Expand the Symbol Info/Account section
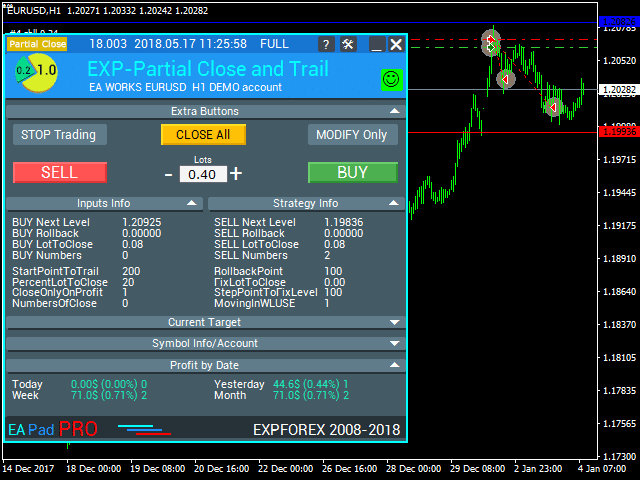The width and height of the screenshot is (640, 480). click(394, 343)
